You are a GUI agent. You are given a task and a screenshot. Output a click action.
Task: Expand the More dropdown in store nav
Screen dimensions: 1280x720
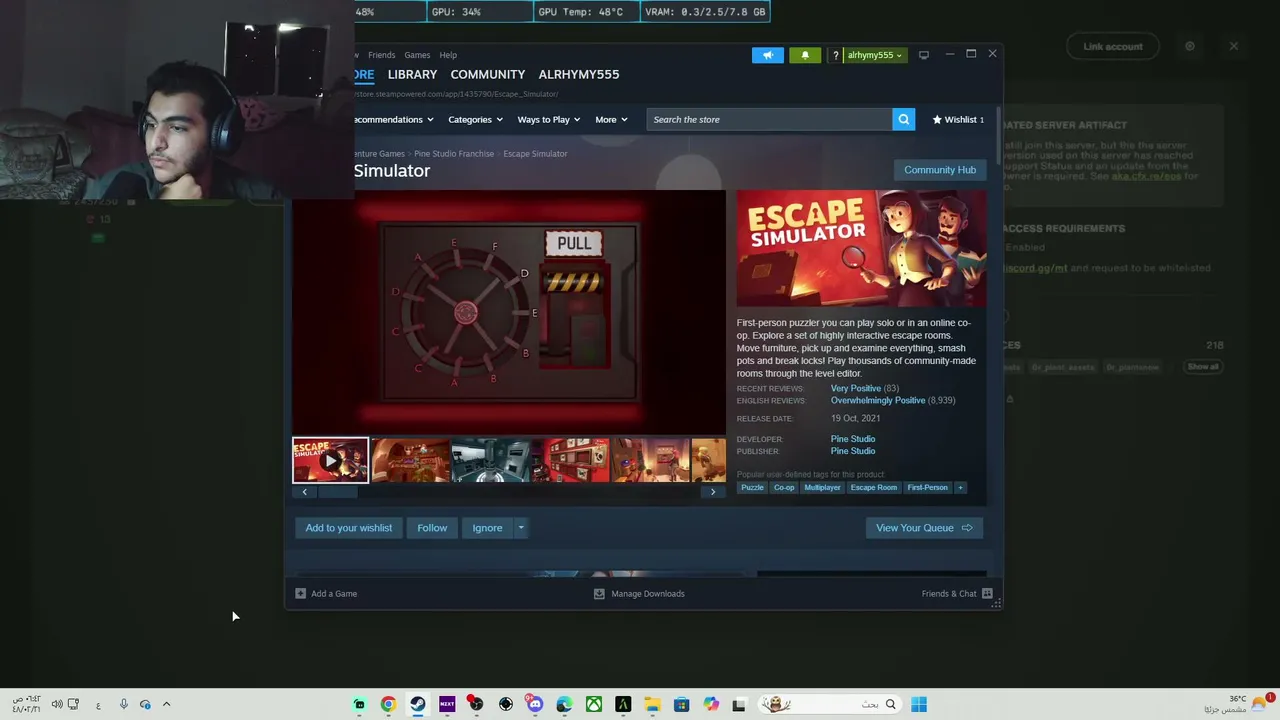[x=612, y=120]
